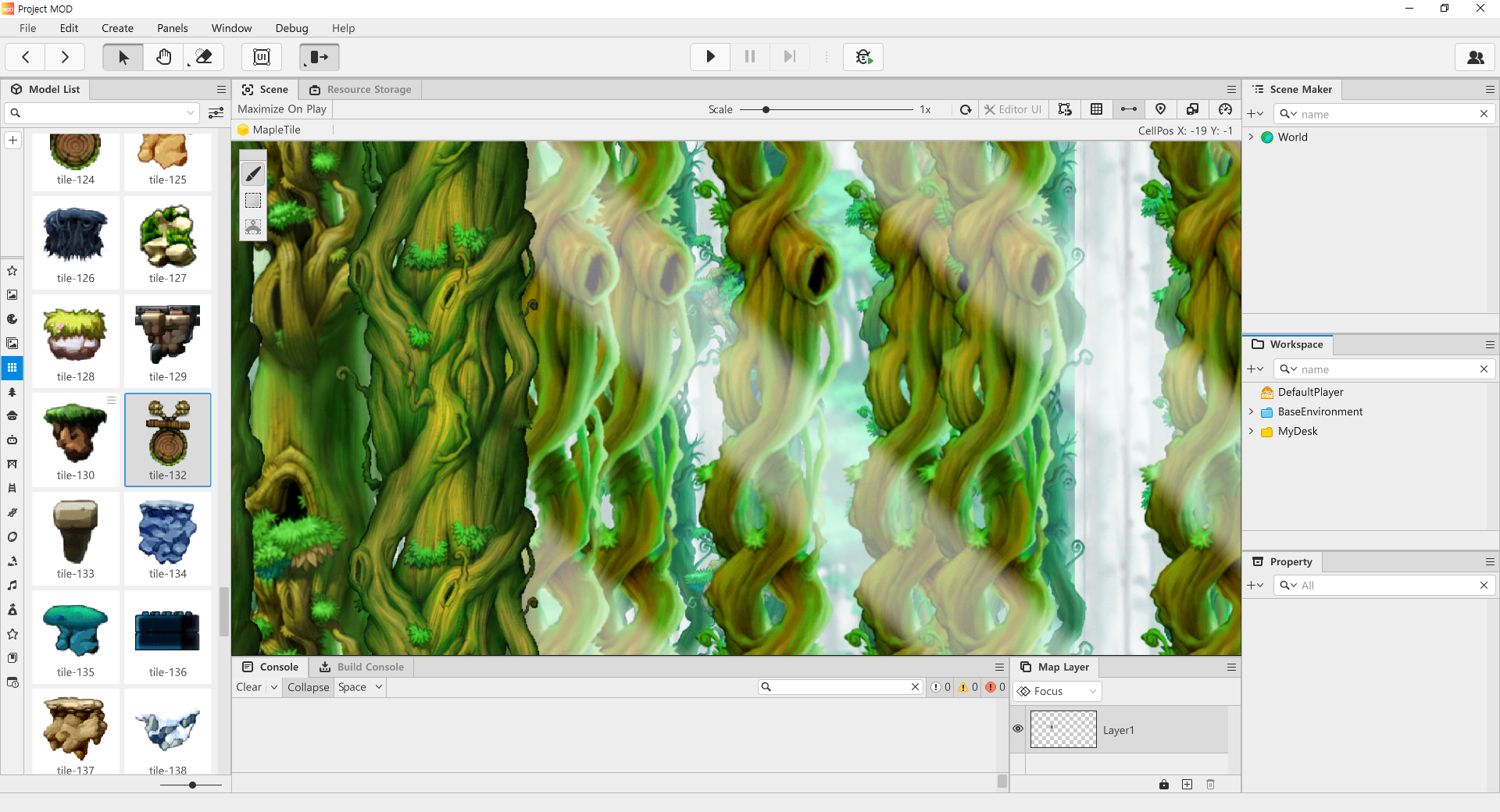The image size is (1500, 812).
Task: Open Workspace add dropdown
Action: 1255,369
